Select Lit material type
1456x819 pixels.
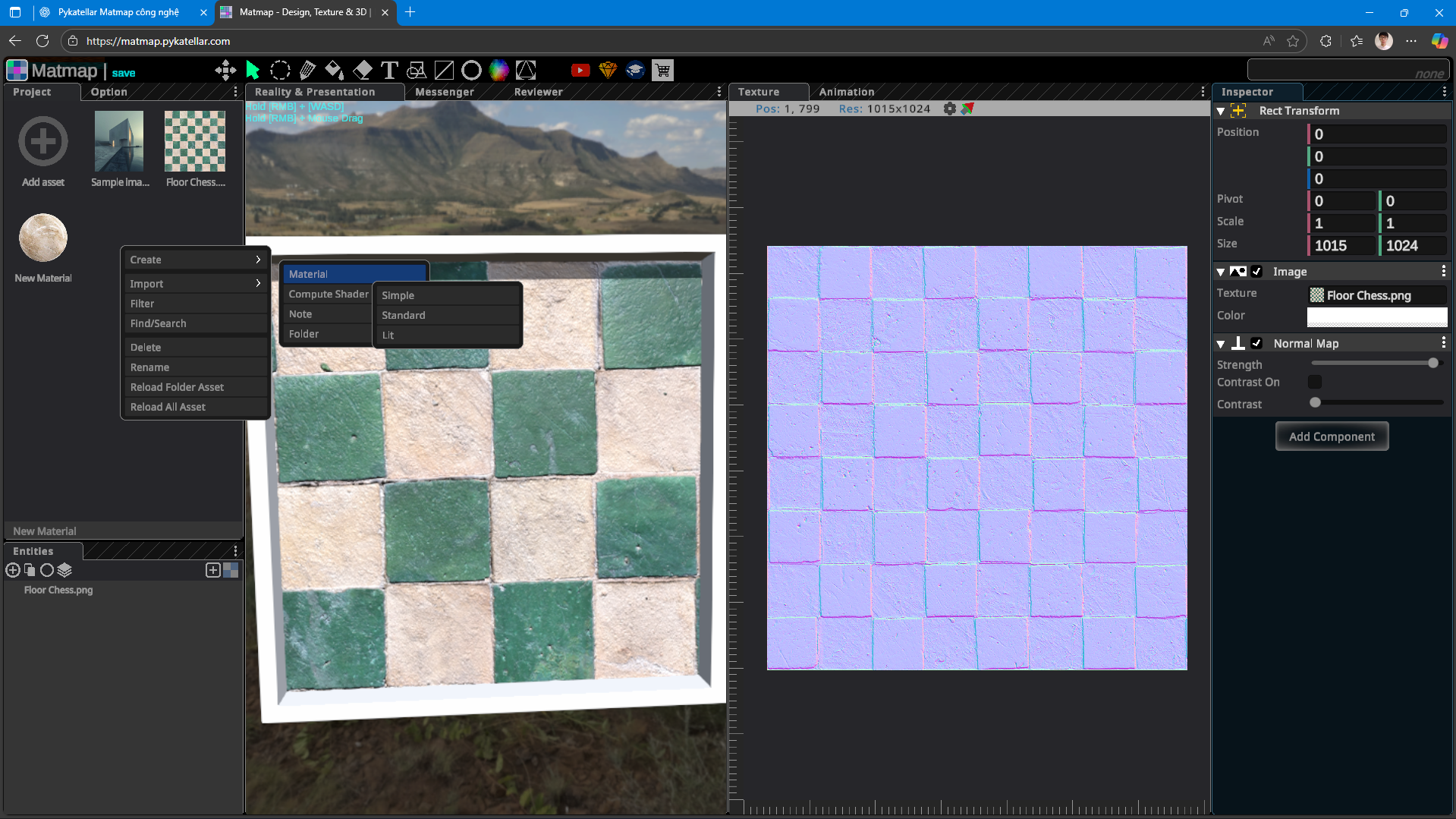(x=447, y=335)
